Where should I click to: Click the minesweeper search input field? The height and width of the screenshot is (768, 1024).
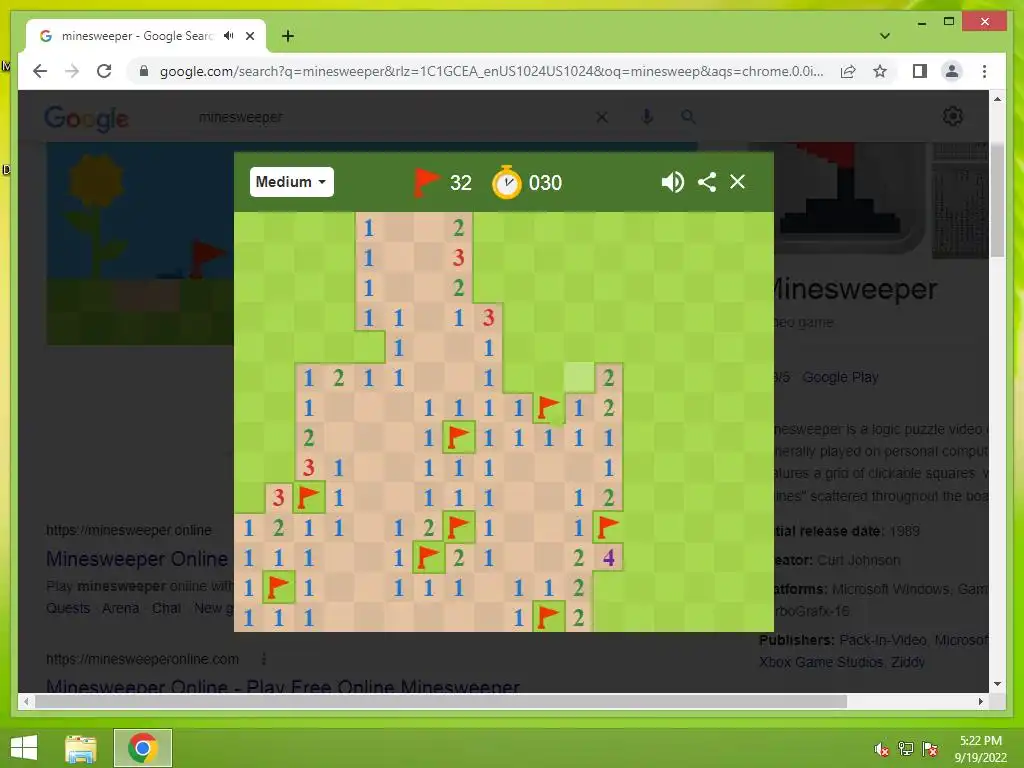392,118
